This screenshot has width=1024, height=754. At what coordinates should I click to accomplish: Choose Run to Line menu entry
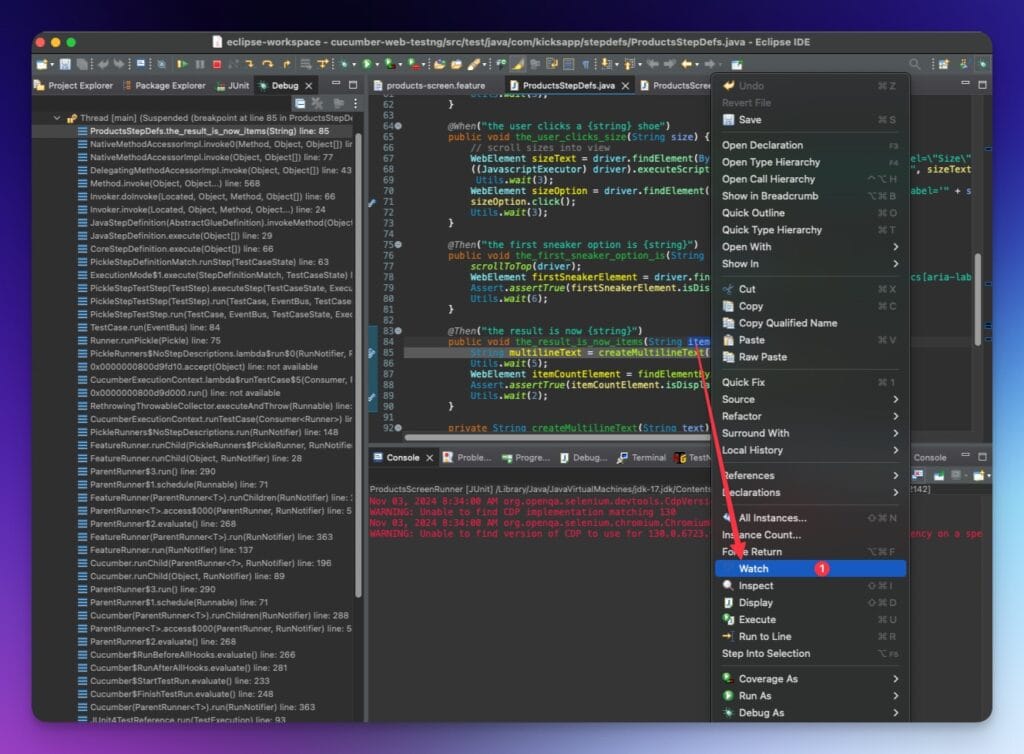pos(810,636)
